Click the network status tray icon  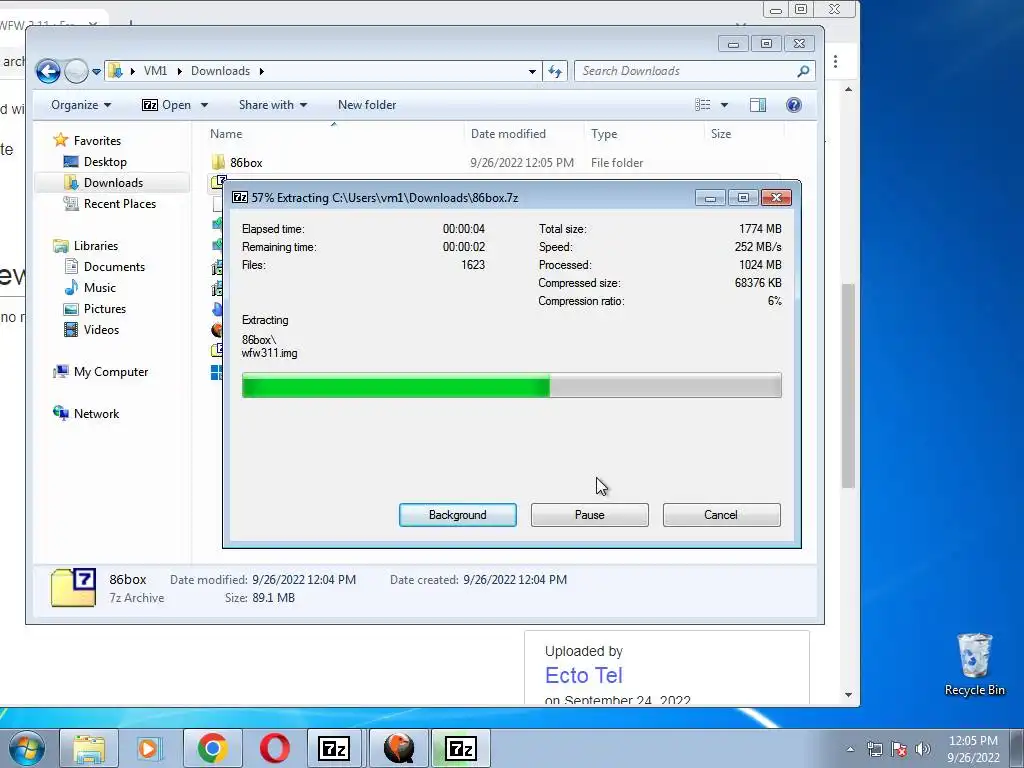pyautogui.click(x=874, y=749)
